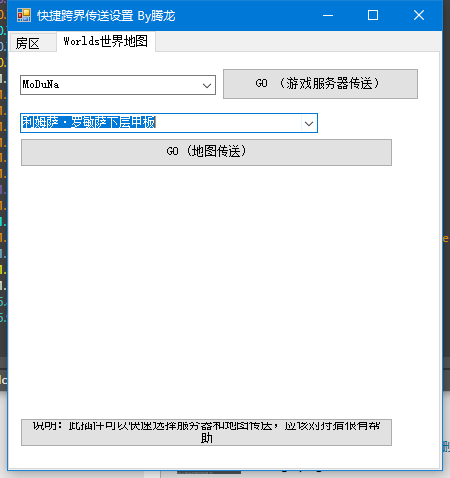This screenshot has width=450, height=478.
Task: Expand the map selection dropdown arrow
Action: coord(309,123)
